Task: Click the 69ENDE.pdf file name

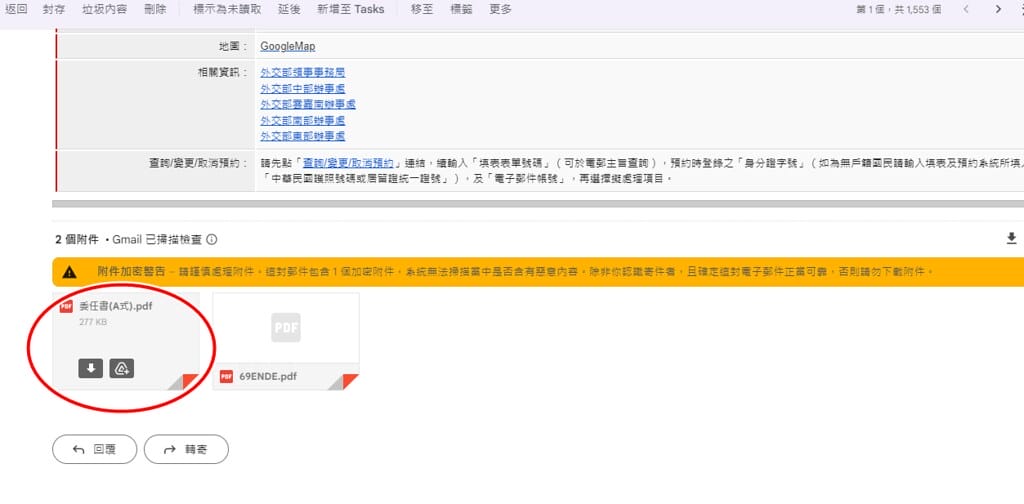Action: tap(268, 377)
